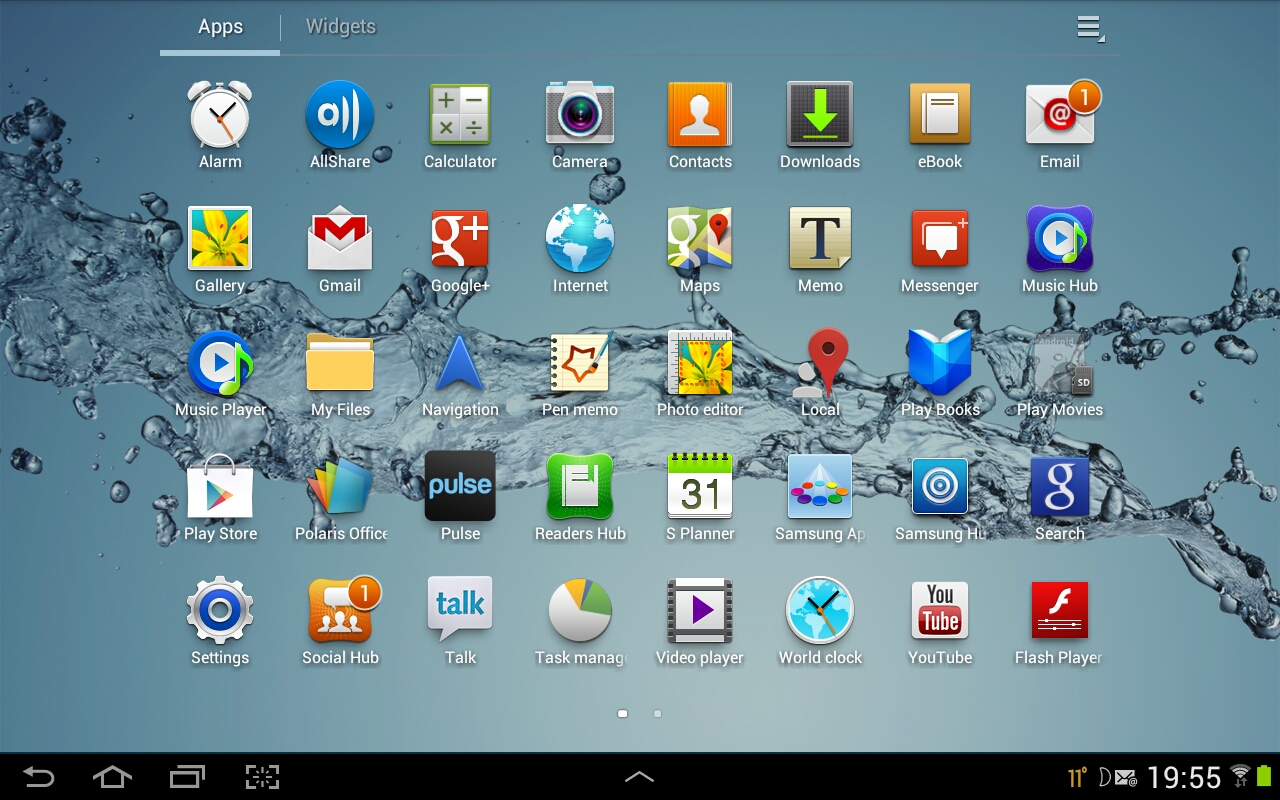Screen dimensions: 1280x800
Task: Take a screenshot with the capture button
Action: point(262,777)
